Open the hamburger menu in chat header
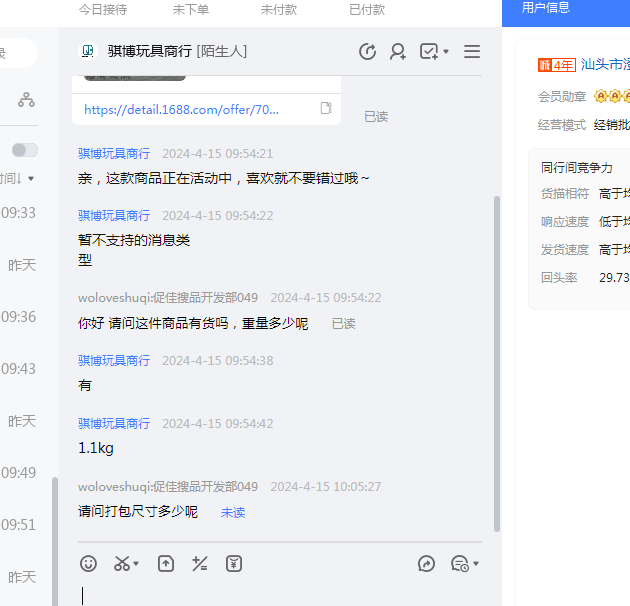 coord(472,52)
